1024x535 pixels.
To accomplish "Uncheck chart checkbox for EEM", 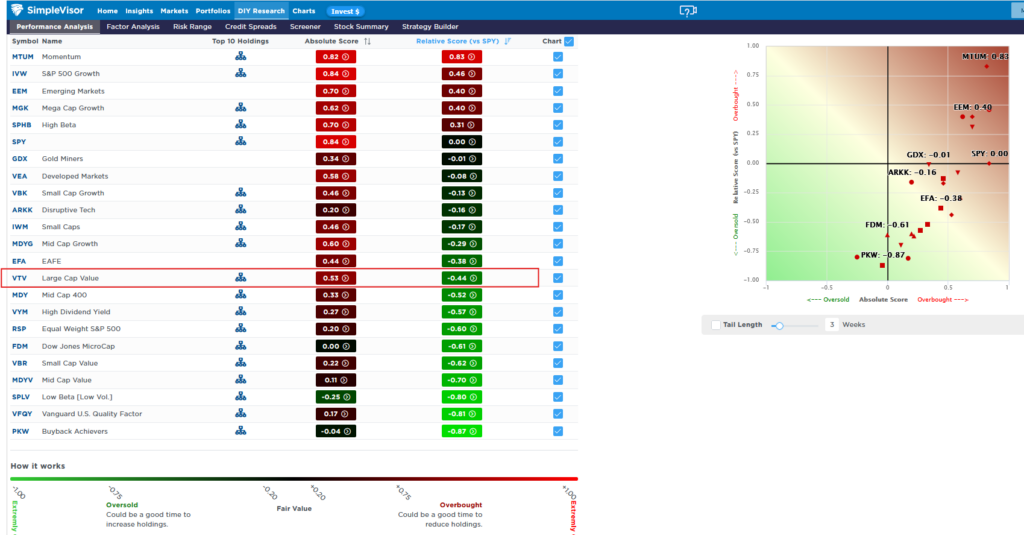I will coord(558,91).
